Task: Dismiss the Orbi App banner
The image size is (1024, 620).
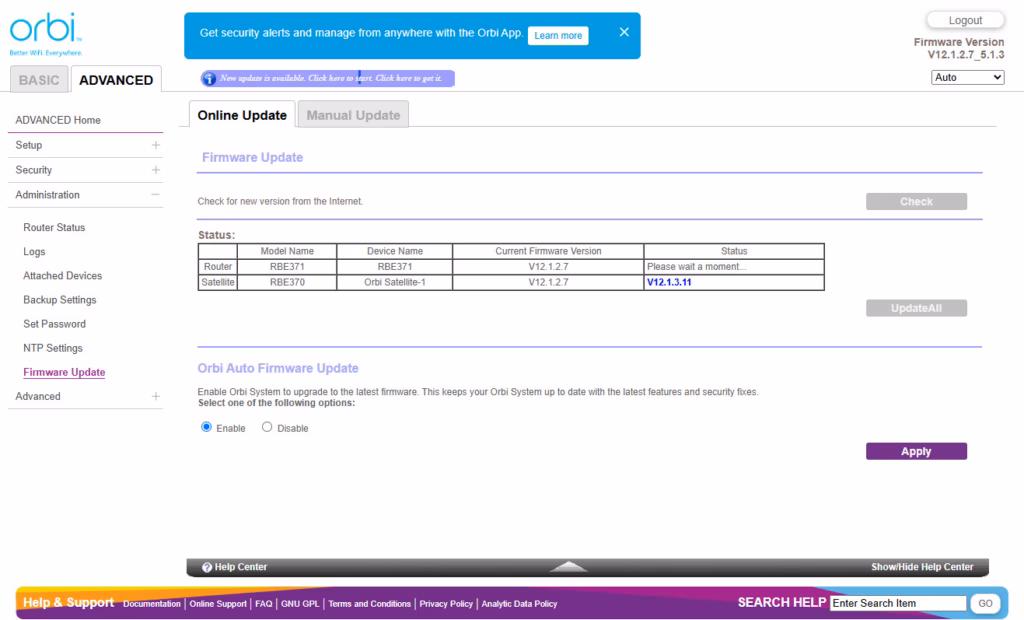Action: click(623, 32)
